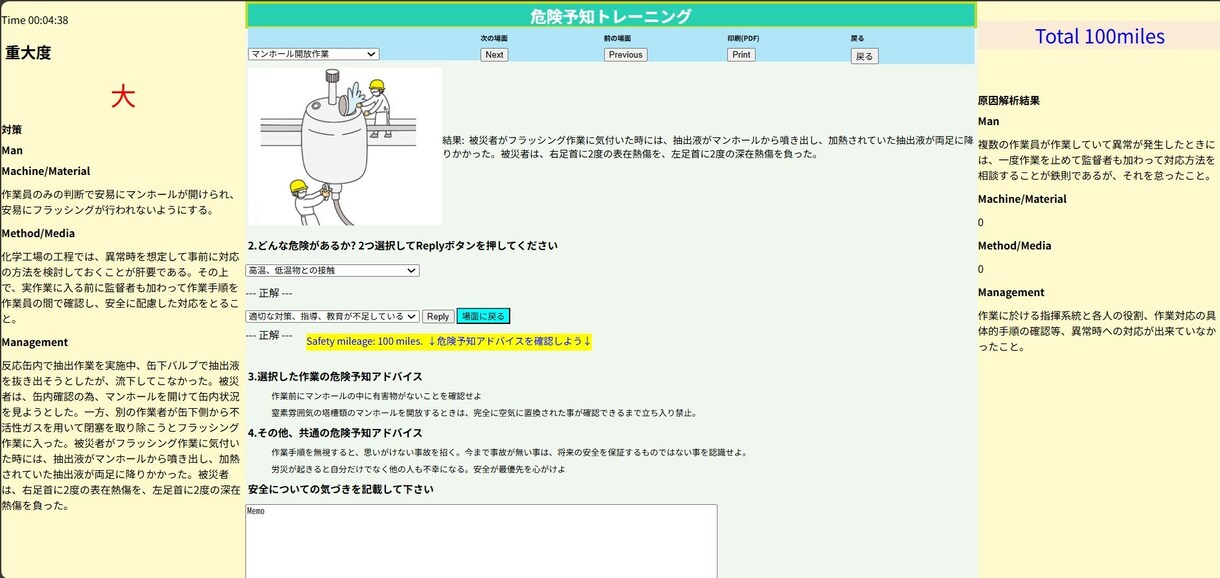Click the manhole work illustration image
1220x578 pixels.
[345, 146]
